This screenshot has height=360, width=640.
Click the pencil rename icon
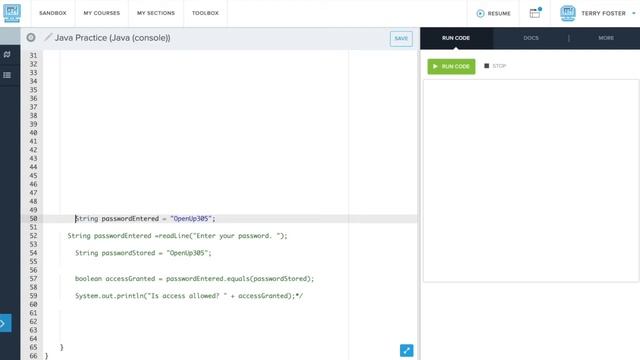click(x=48, y=37)
